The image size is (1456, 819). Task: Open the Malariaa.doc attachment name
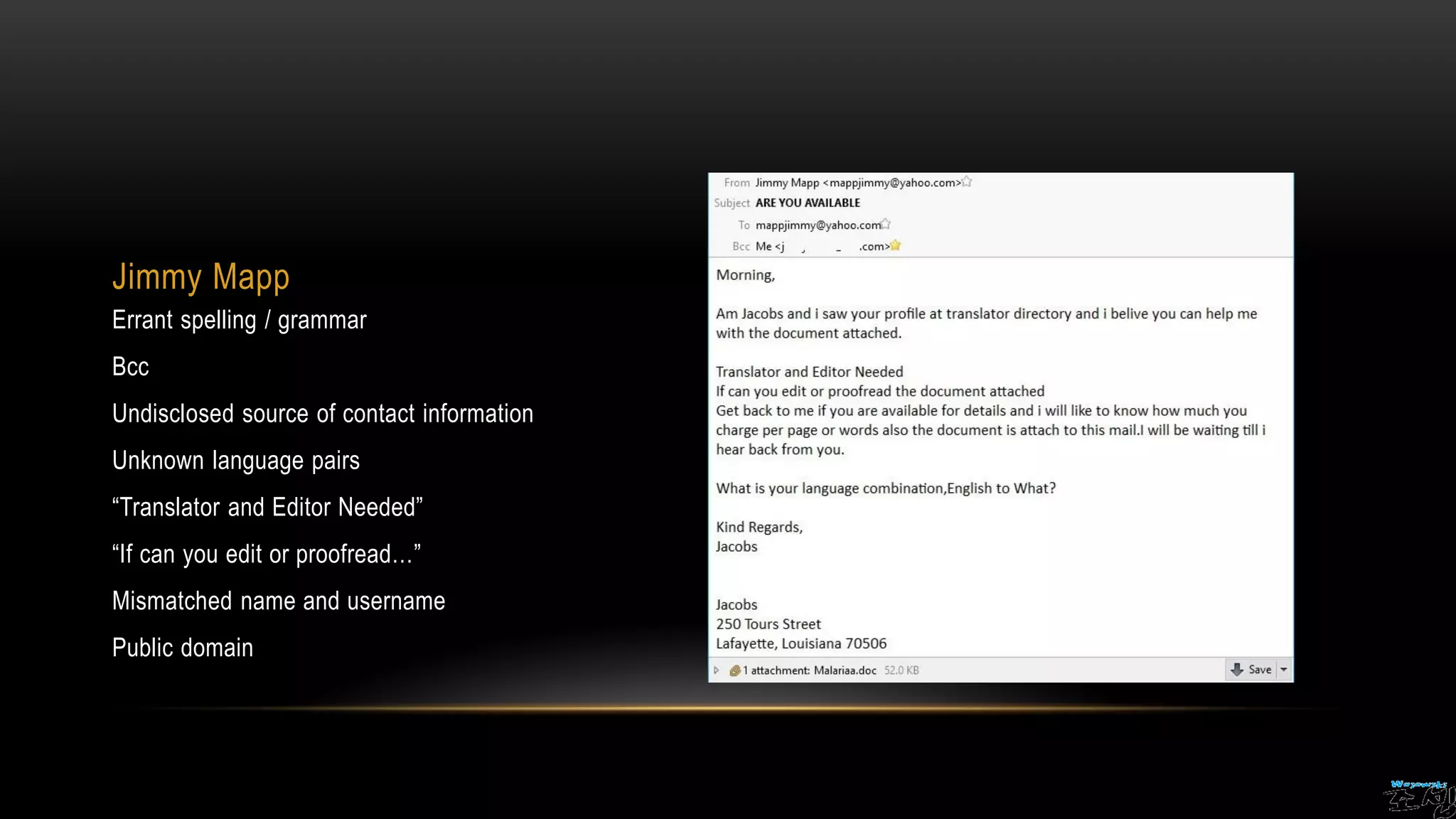845,670
